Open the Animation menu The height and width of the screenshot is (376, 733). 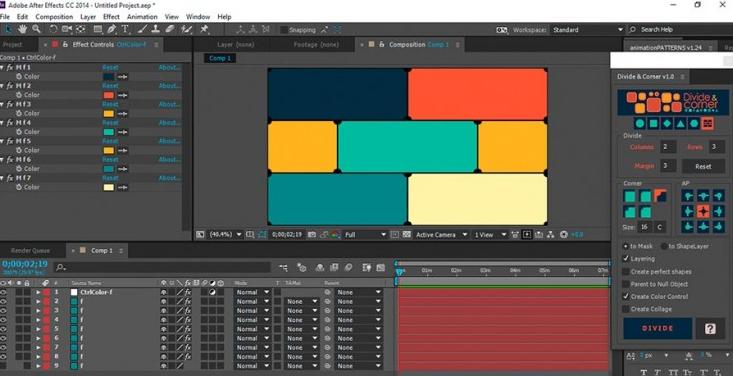tap(142, 17)
